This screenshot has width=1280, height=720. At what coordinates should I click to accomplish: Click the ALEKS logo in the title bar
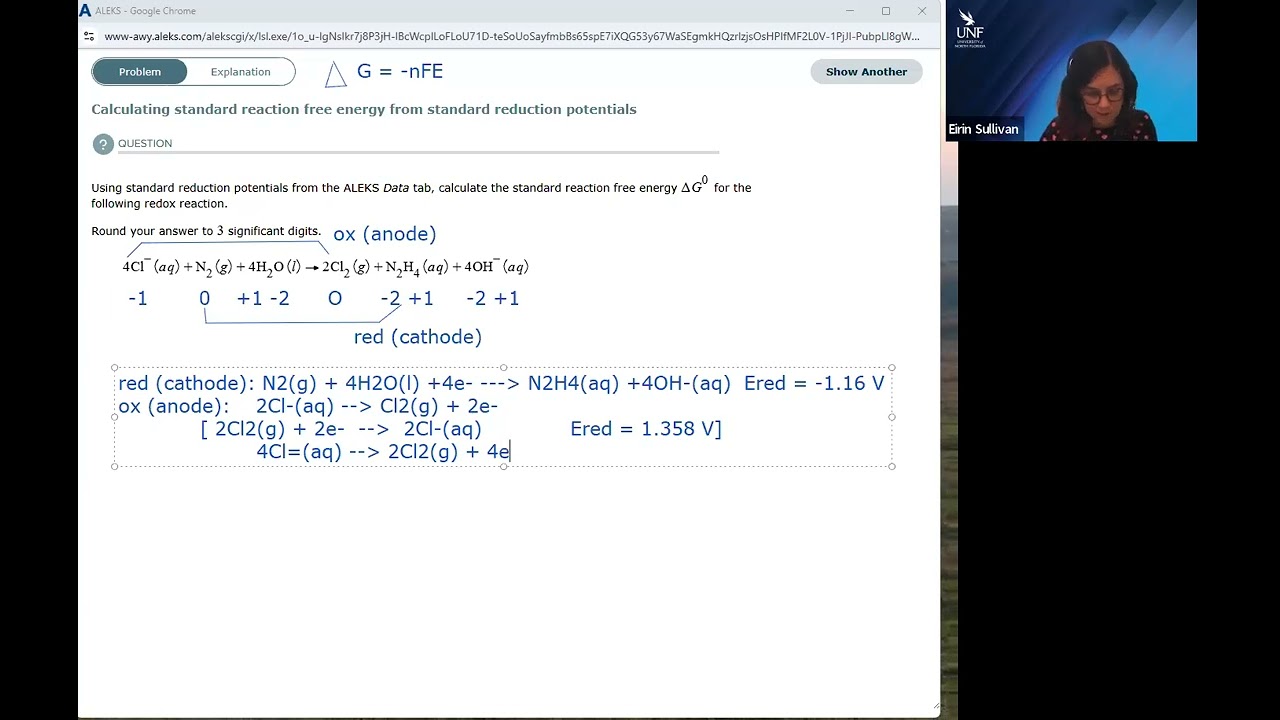tap(85, 11)
